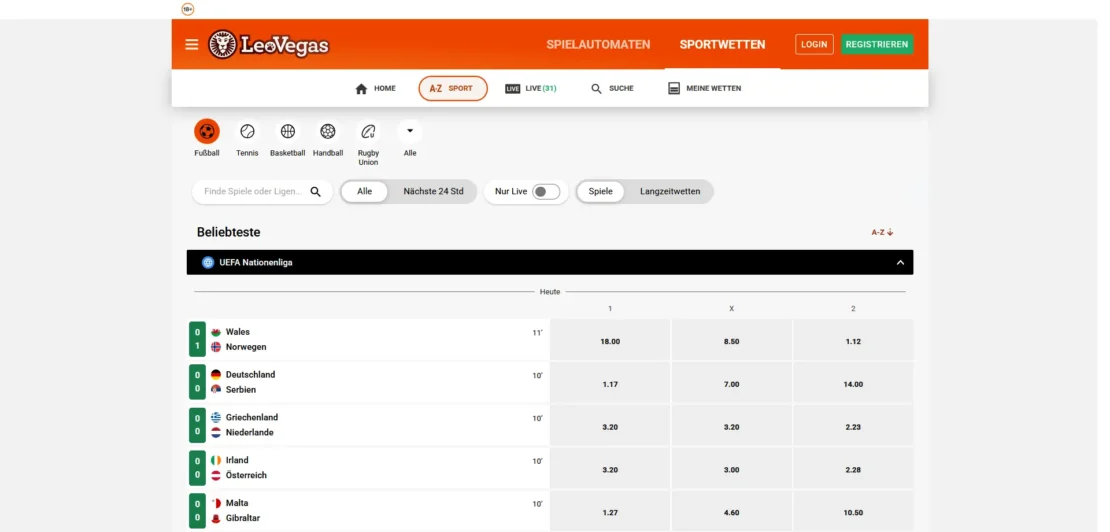Toggle the Nur Live switch
The height and width of the screenshot is (532, 1110).
[546, 192]
